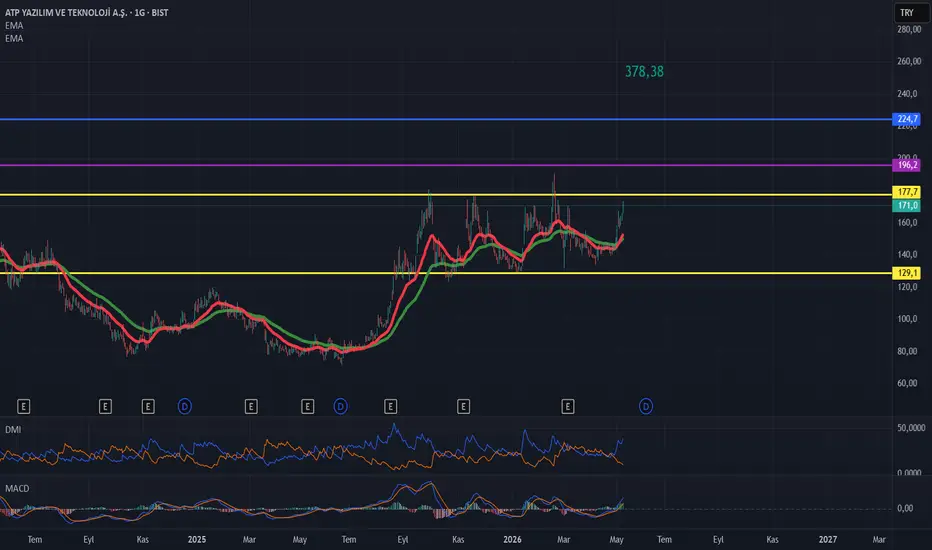
Task: Click the DMI indicator pane label
Action: [13, 429]
